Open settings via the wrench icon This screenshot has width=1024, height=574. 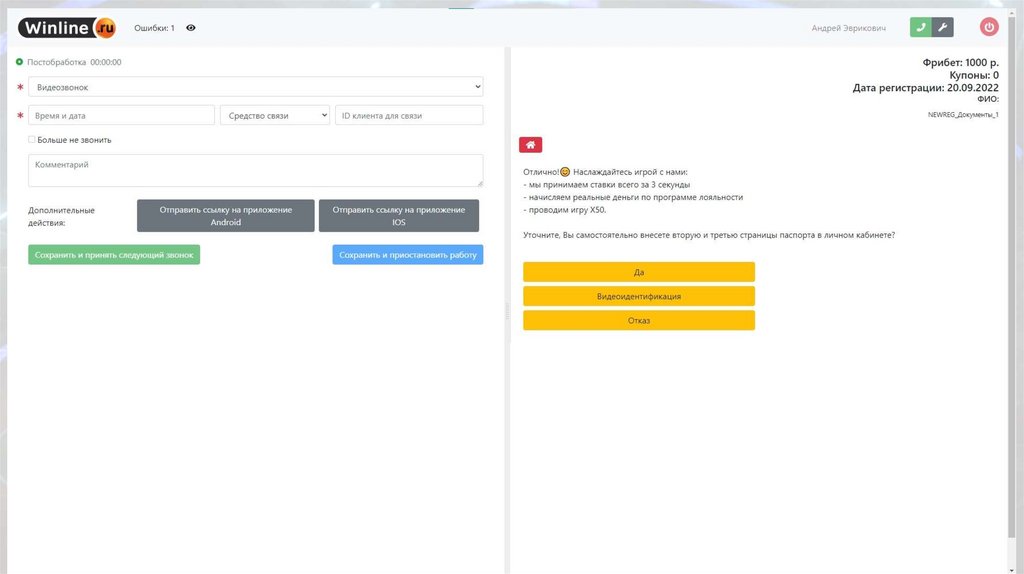[942, 28]
